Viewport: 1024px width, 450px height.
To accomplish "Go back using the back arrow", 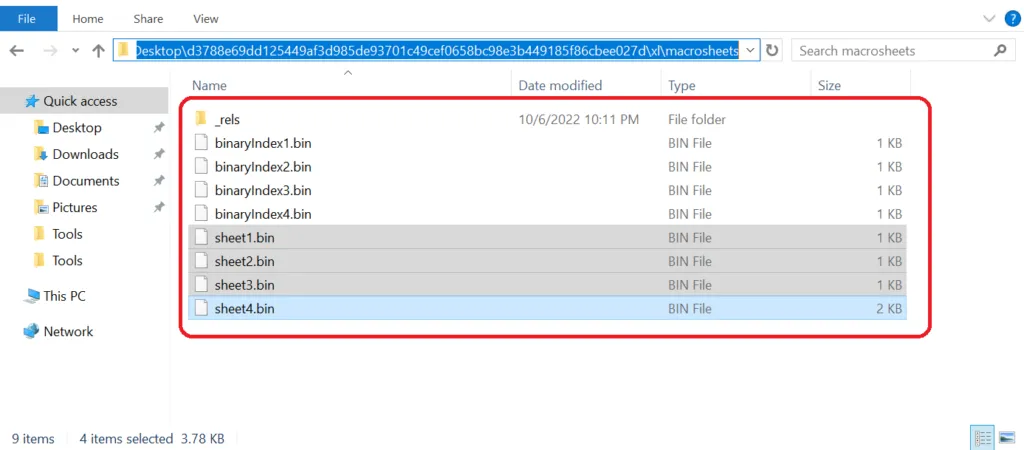I will pos(17,51).
